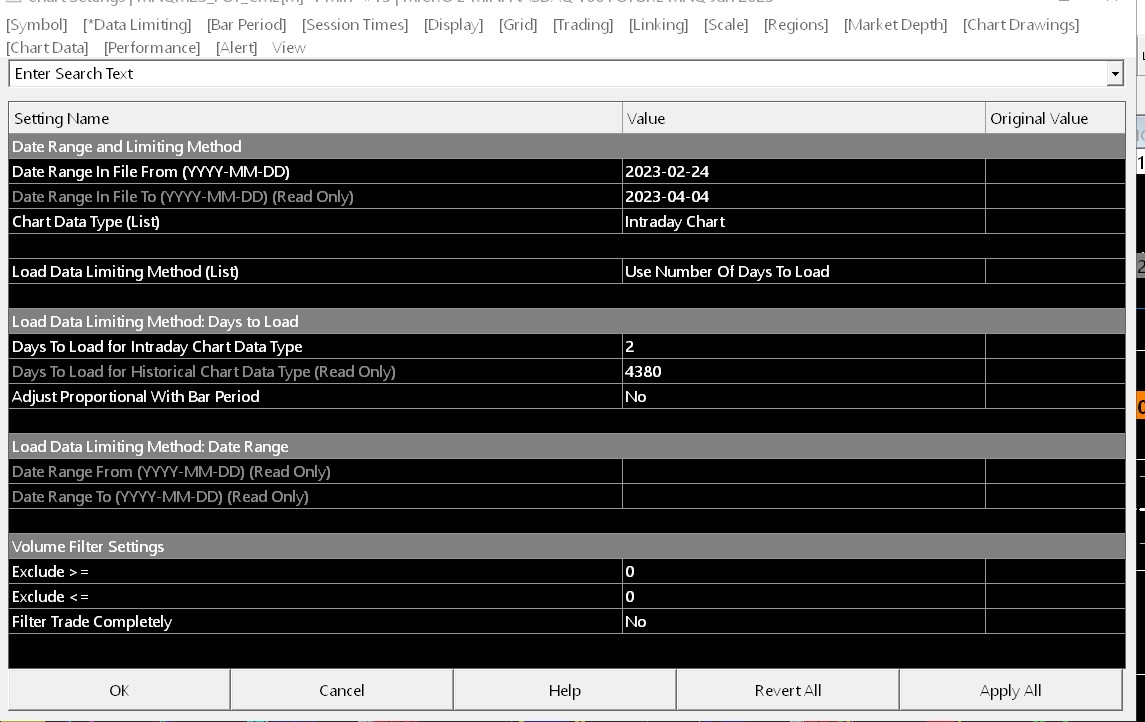Open the Alert settings tab

[x=237, y=48]
